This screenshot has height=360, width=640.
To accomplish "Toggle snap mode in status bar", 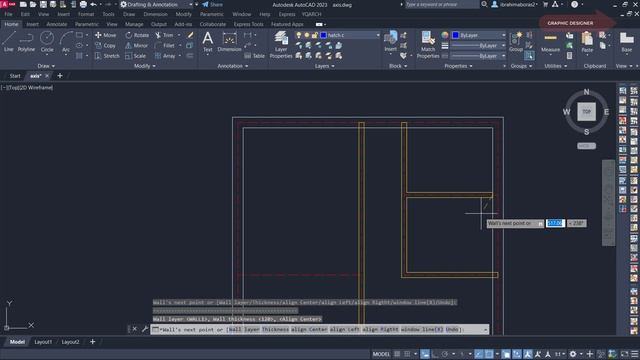I will (x=407, y=354).
